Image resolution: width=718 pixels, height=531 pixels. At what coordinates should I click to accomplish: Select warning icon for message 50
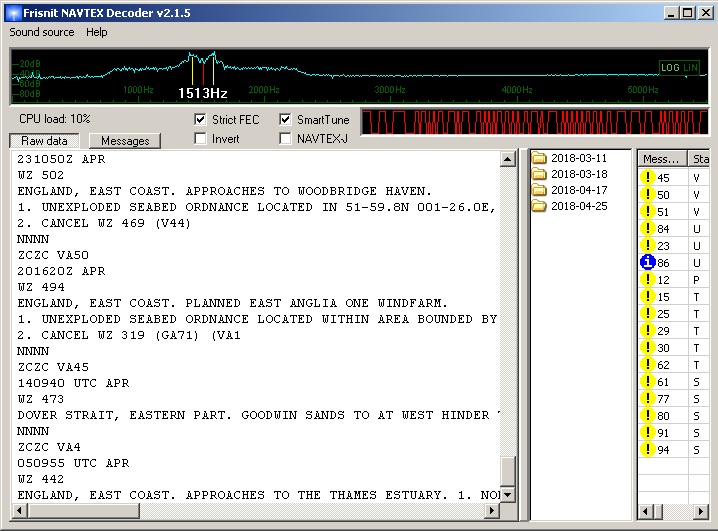click(x=647, y=194)
